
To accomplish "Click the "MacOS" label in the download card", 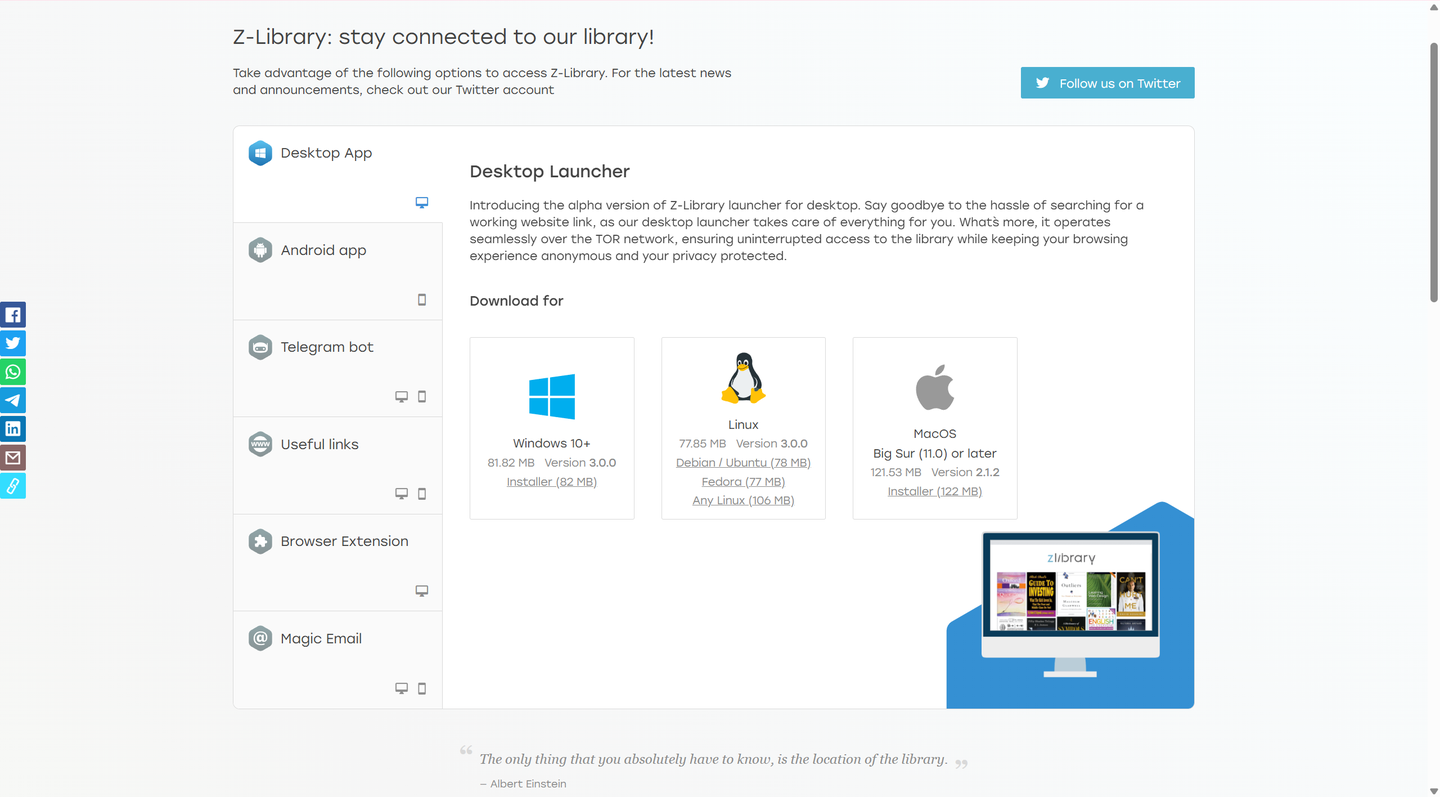I will (x=935, y=434).
